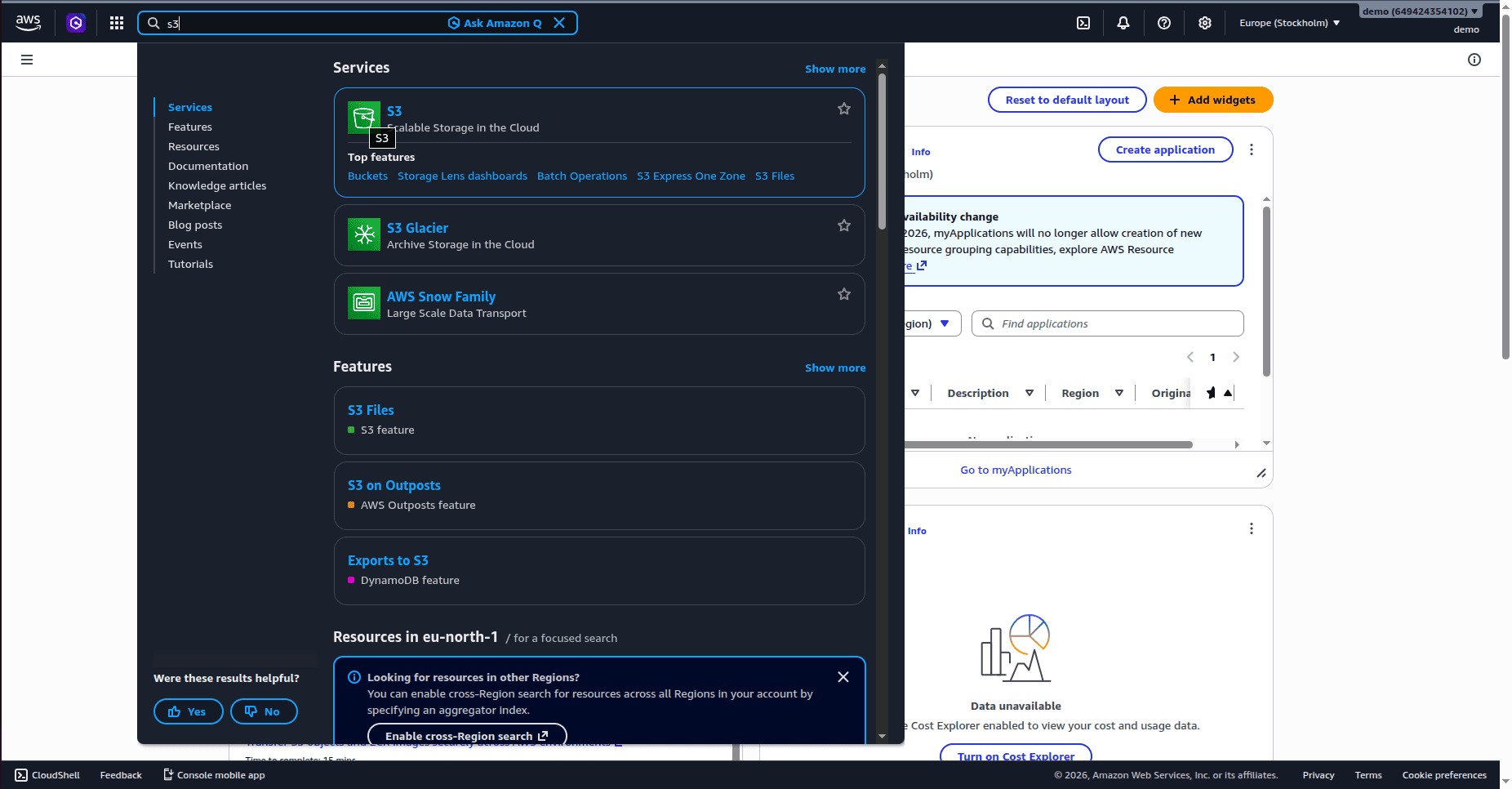The width and height of the screenshot is (1512, 789).
Task: Favorite AWS Snow Family star
Action: [844, 294]
